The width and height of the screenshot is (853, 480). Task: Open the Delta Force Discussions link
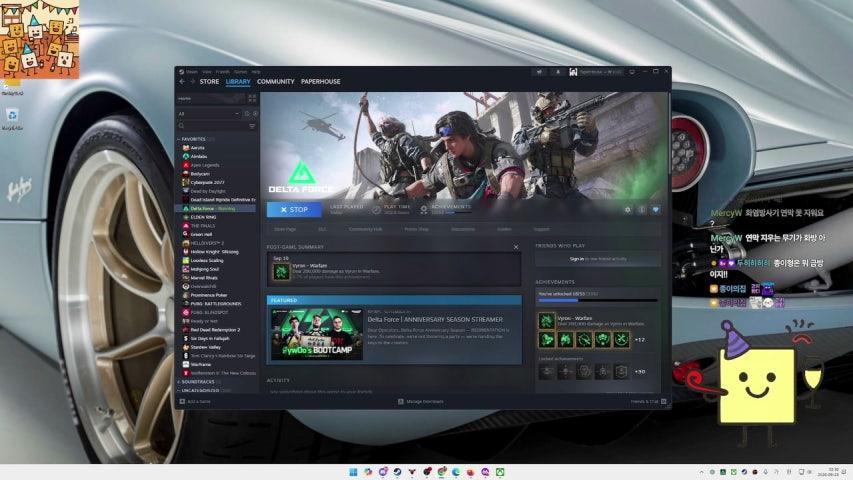[x=463, y=229]
